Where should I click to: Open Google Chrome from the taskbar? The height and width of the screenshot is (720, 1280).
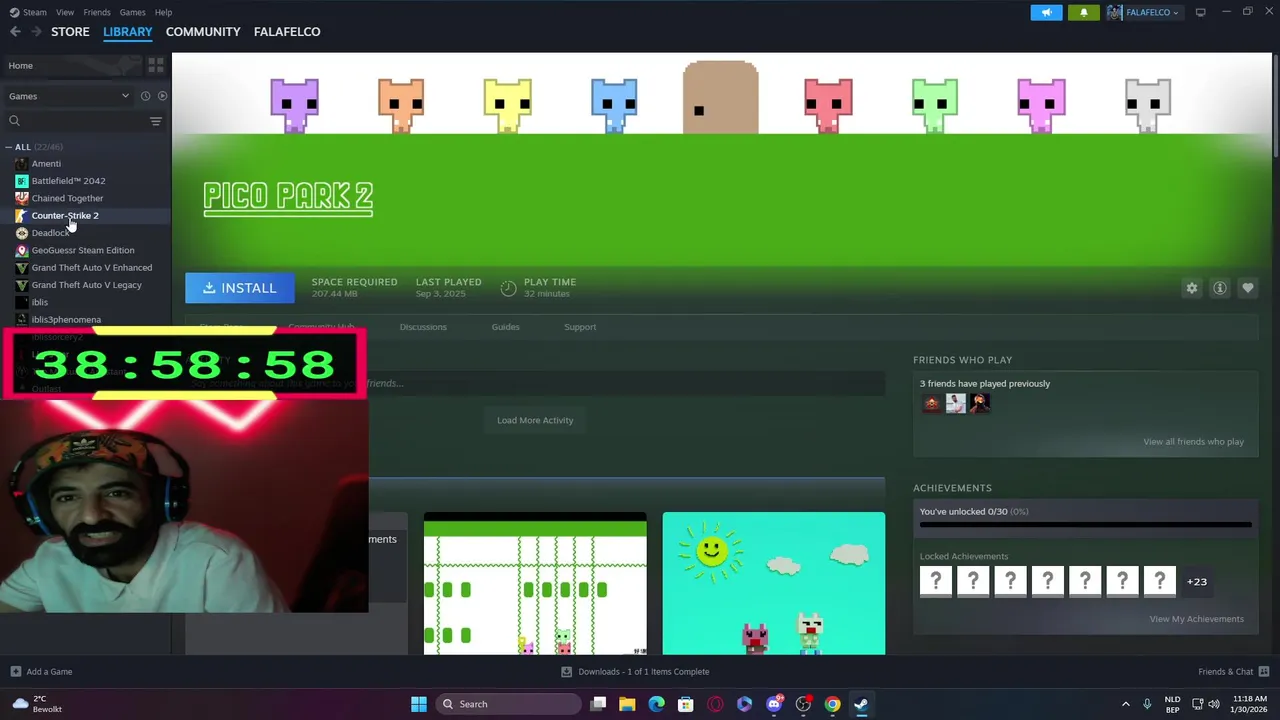click(832, 704)
